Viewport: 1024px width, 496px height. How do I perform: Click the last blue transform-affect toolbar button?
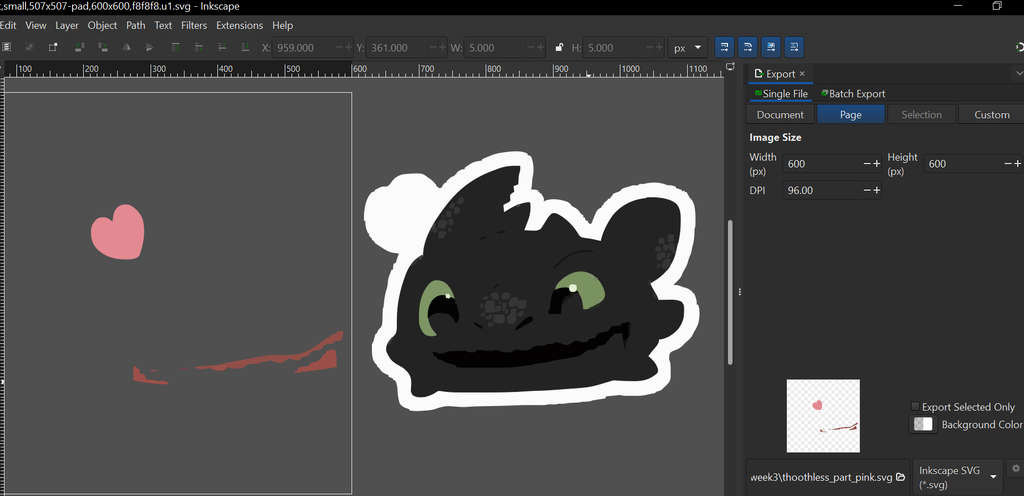[x=794, y=47]
